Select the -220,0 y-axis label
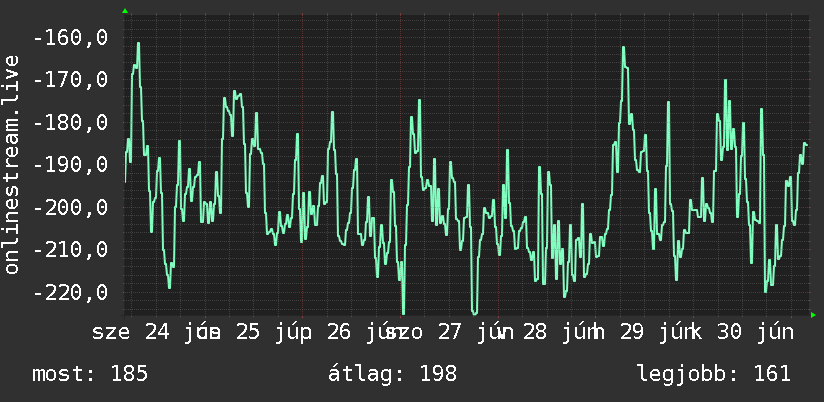 (70, 292)
